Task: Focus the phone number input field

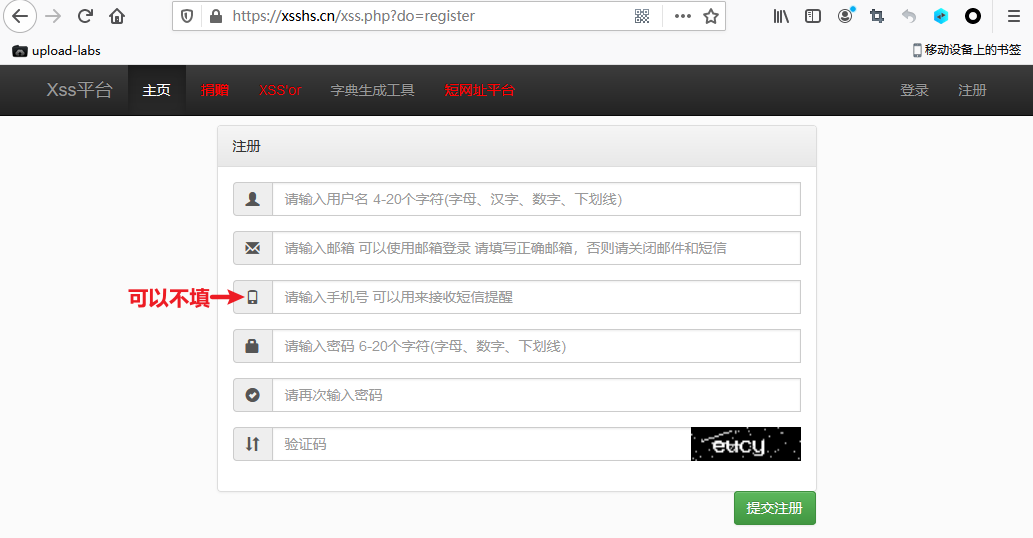Action: tap(536, 297)
